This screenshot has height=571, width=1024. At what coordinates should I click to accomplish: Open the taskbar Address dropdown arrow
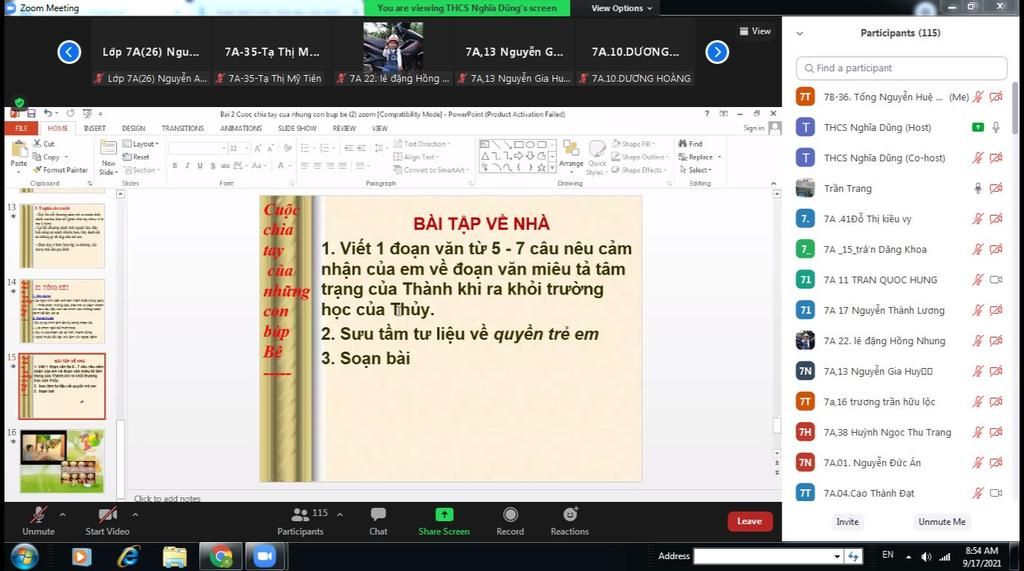[x=837, y=557]
